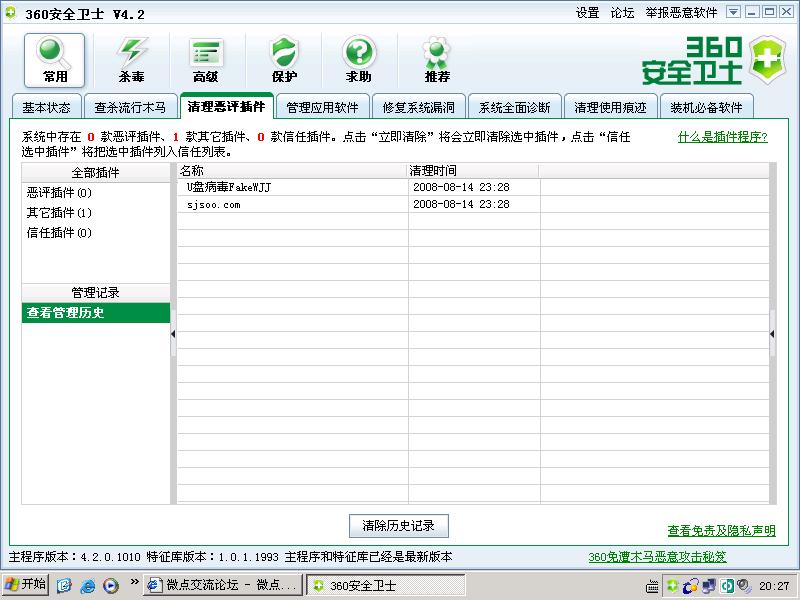Select the sjsoo.com row
Screen dimensions: 800x600
coord(473,204)
